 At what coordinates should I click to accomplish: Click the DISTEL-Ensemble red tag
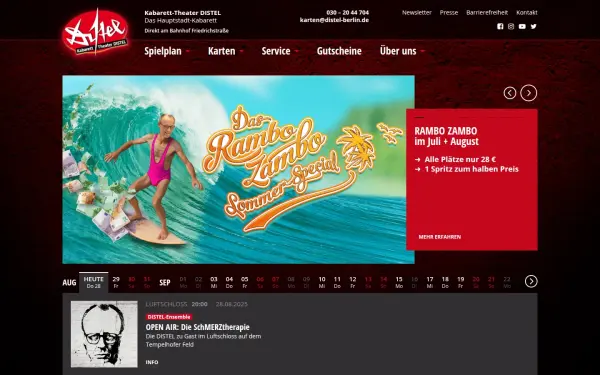pos(169,317)
